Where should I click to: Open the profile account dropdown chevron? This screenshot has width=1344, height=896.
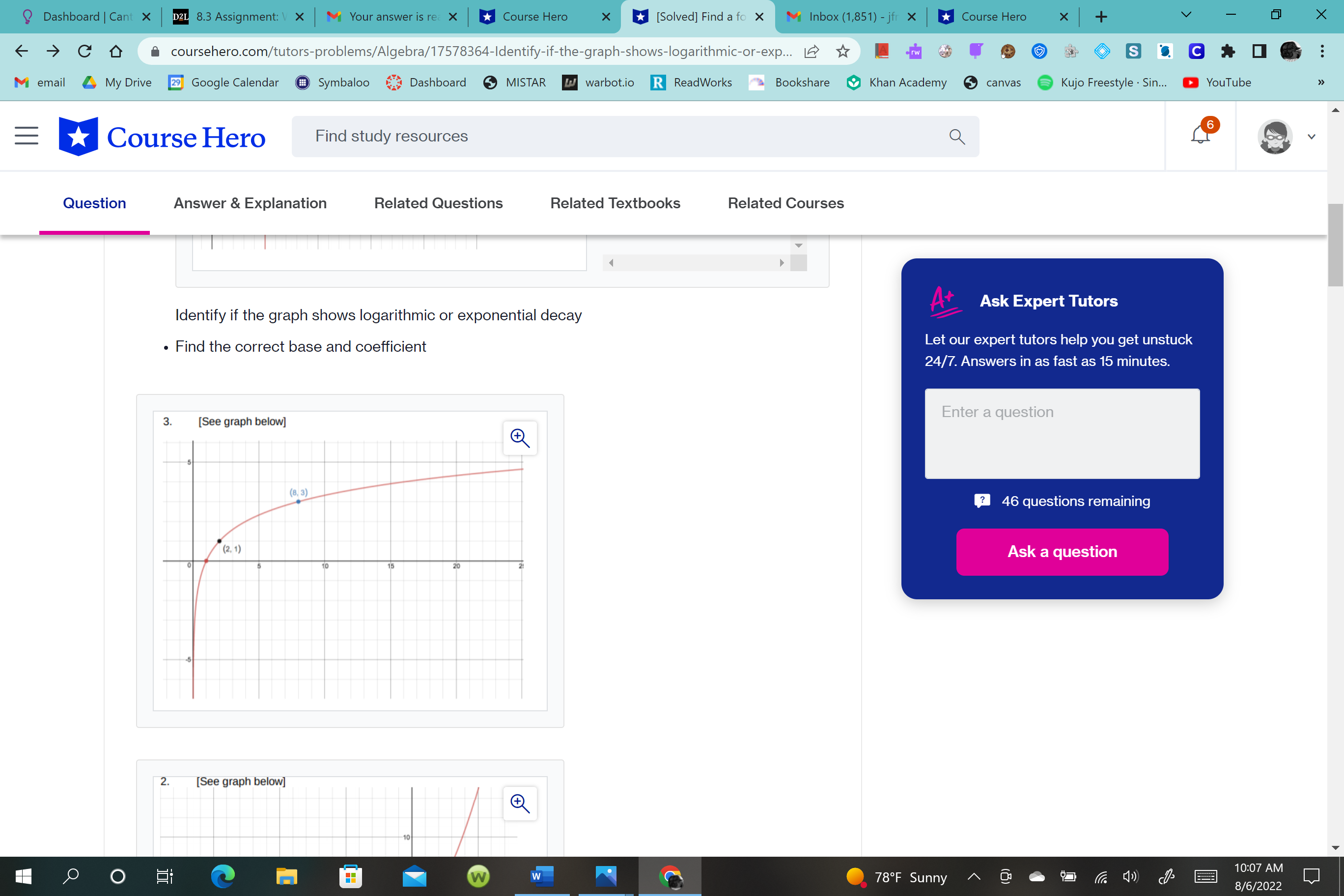coord(1312,136)
